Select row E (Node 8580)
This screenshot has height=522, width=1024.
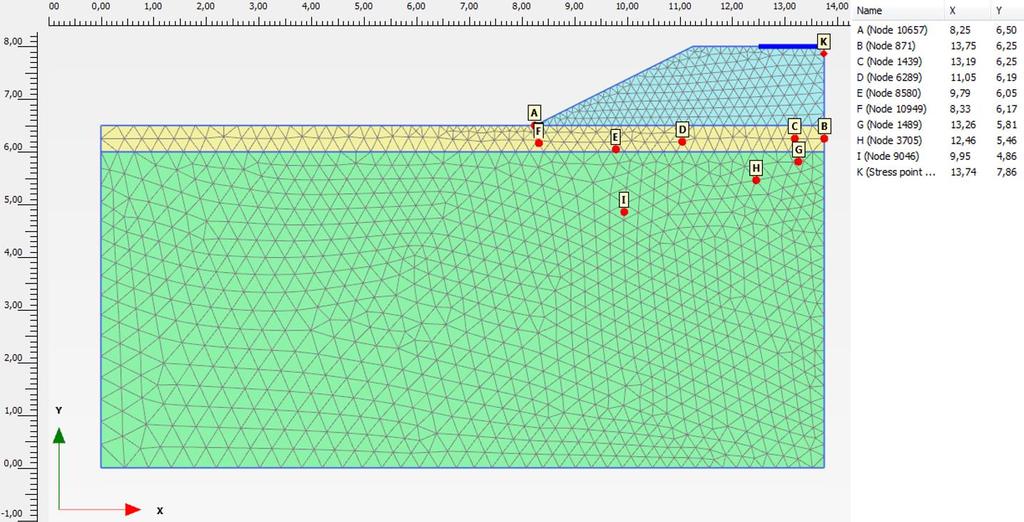point(938,93)
